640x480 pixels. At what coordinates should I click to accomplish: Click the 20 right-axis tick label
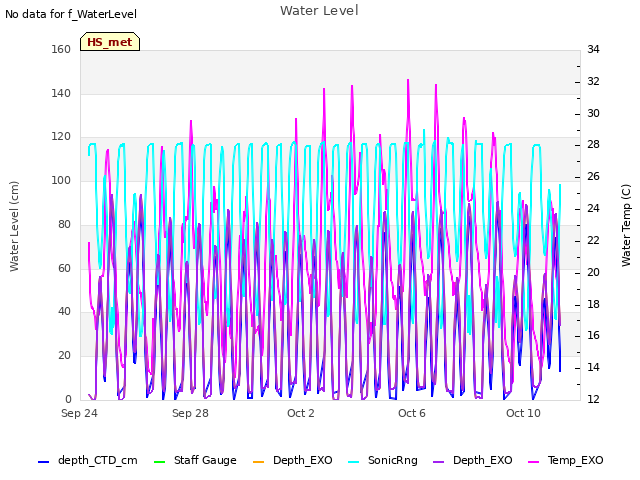coord(593,272)
